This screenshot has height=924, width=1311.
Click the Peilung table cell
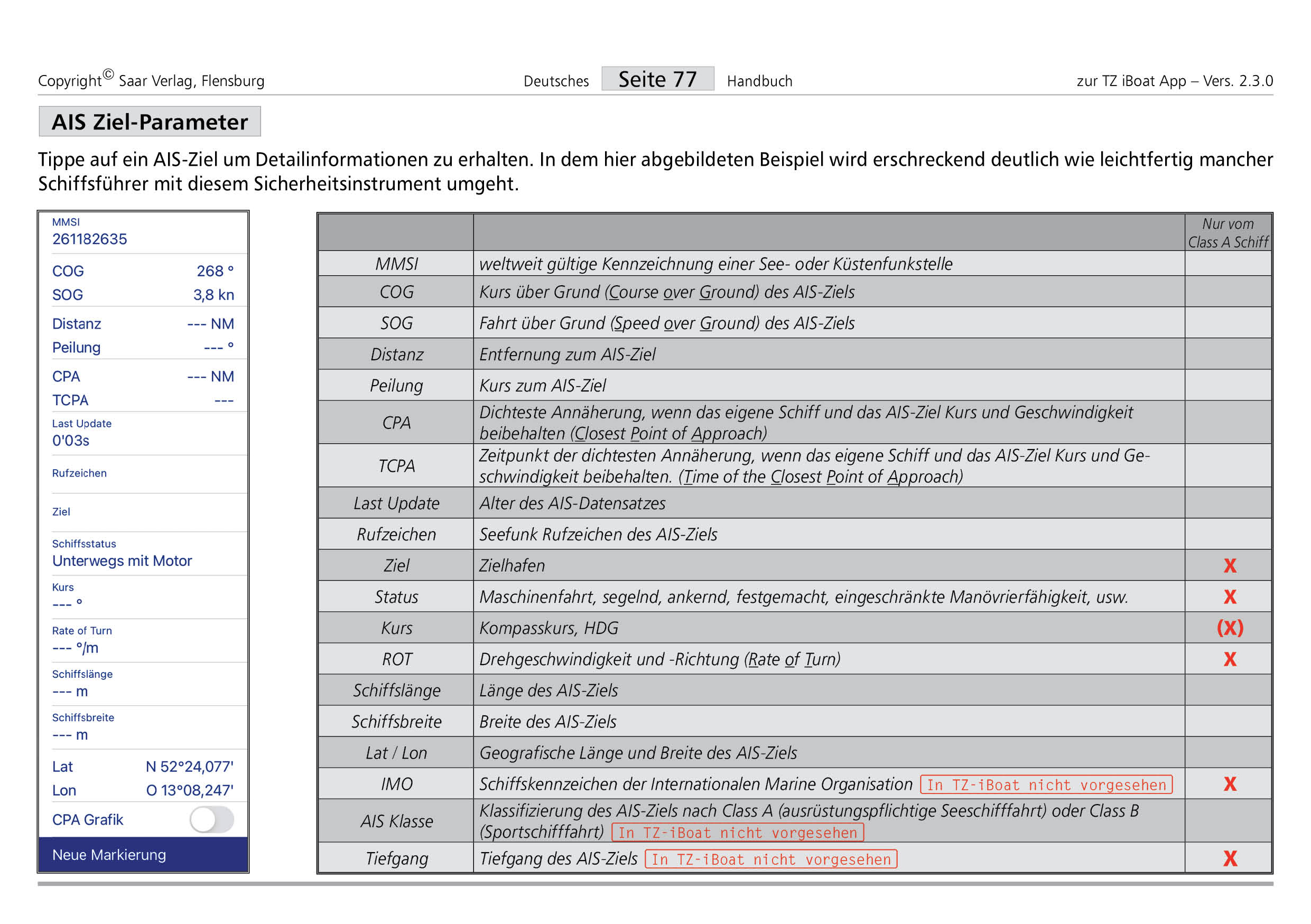point(396,385)
